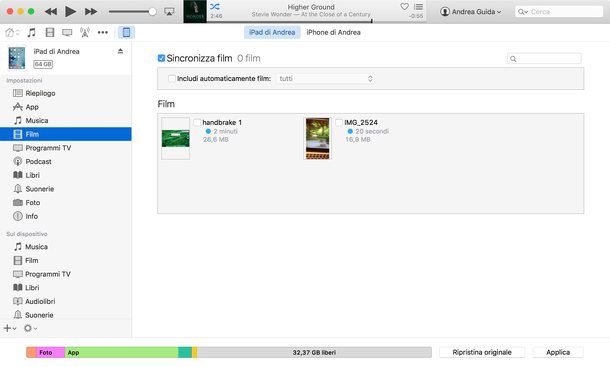Toggle the shuffle icon
The height and width of the screenshot is (367, 610).
click(x=215, y=7)
